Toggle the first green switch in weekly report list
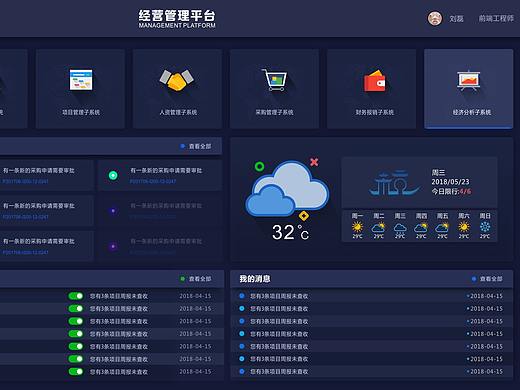 point(76,296)
